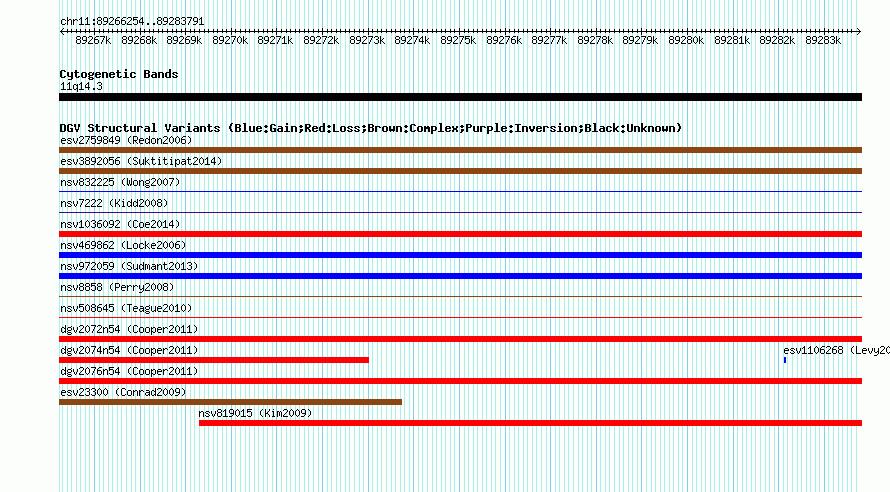The width and height of the screenshot is (890, 492).
Task: Select nsv819015 (Kim2009) label
Action: [255, 413]
